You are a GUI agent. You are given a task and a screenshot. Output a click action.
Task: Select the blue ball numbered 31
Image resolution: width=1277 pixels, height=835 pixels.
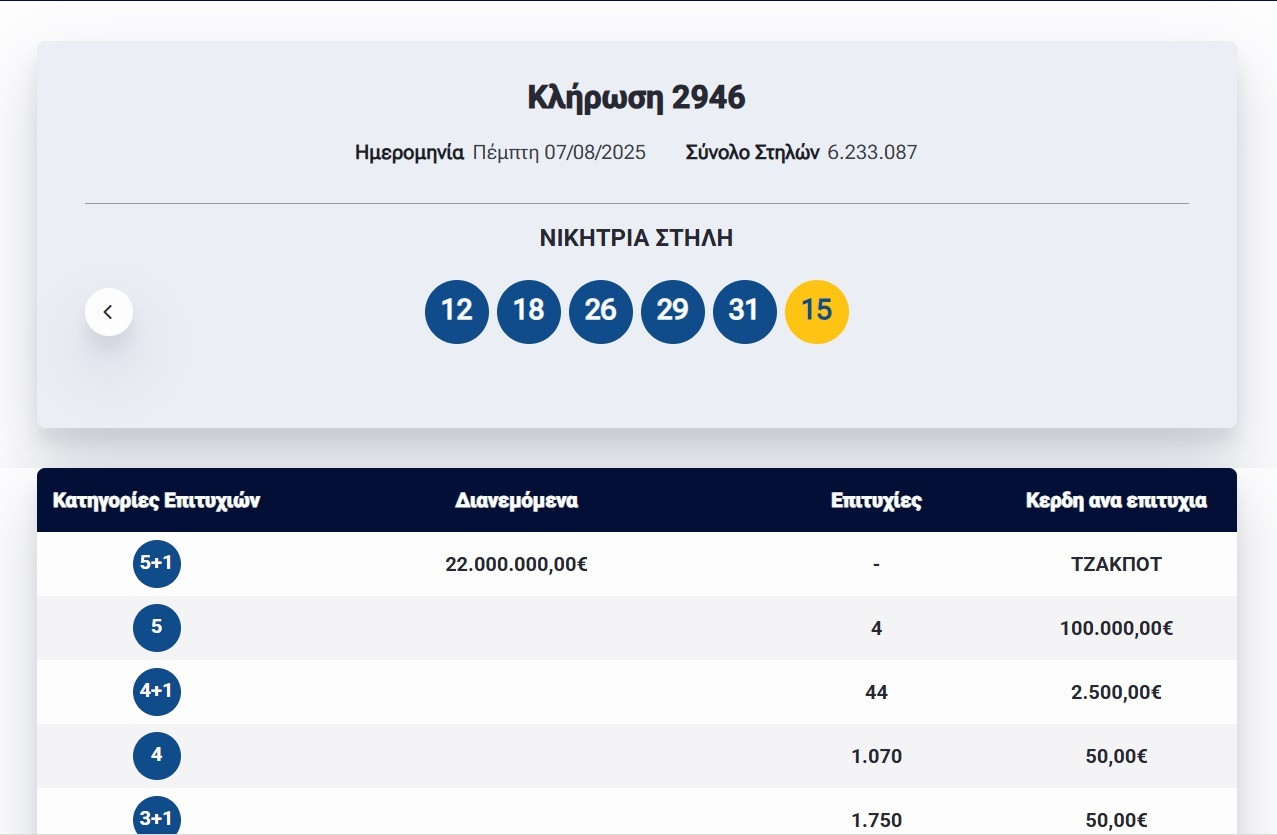(x=744, y=312)
